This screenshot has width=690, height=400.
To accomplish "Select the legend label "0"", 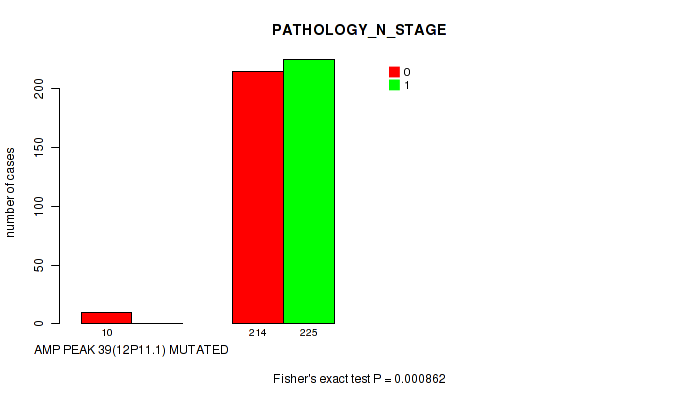I will (407, 72).
